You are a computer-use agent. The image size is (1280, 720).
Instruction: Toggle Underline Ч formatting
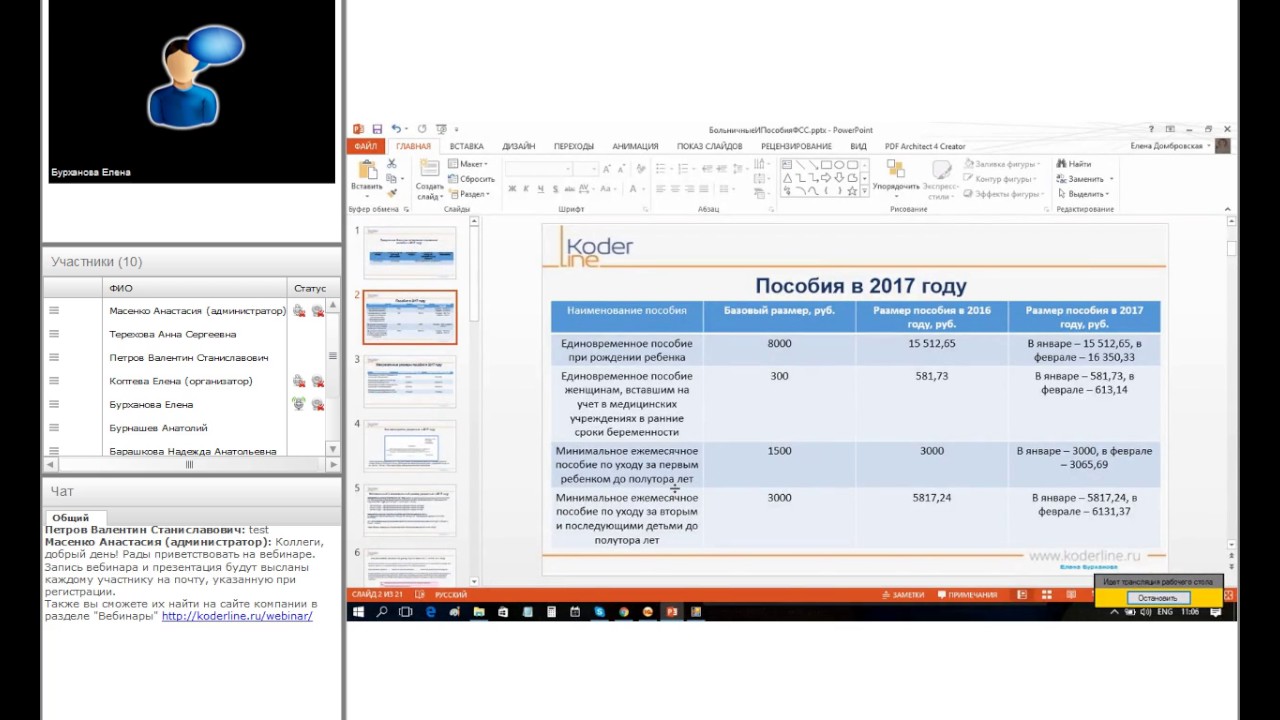click(x=540, y=189)
